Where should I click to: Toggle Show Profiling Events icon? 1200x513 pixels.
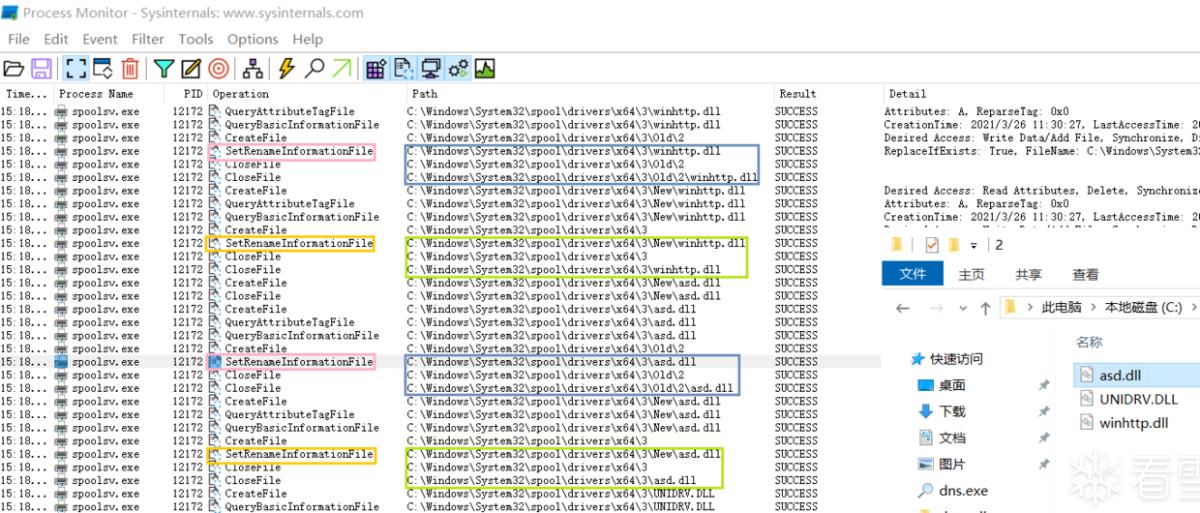point(485,69)
